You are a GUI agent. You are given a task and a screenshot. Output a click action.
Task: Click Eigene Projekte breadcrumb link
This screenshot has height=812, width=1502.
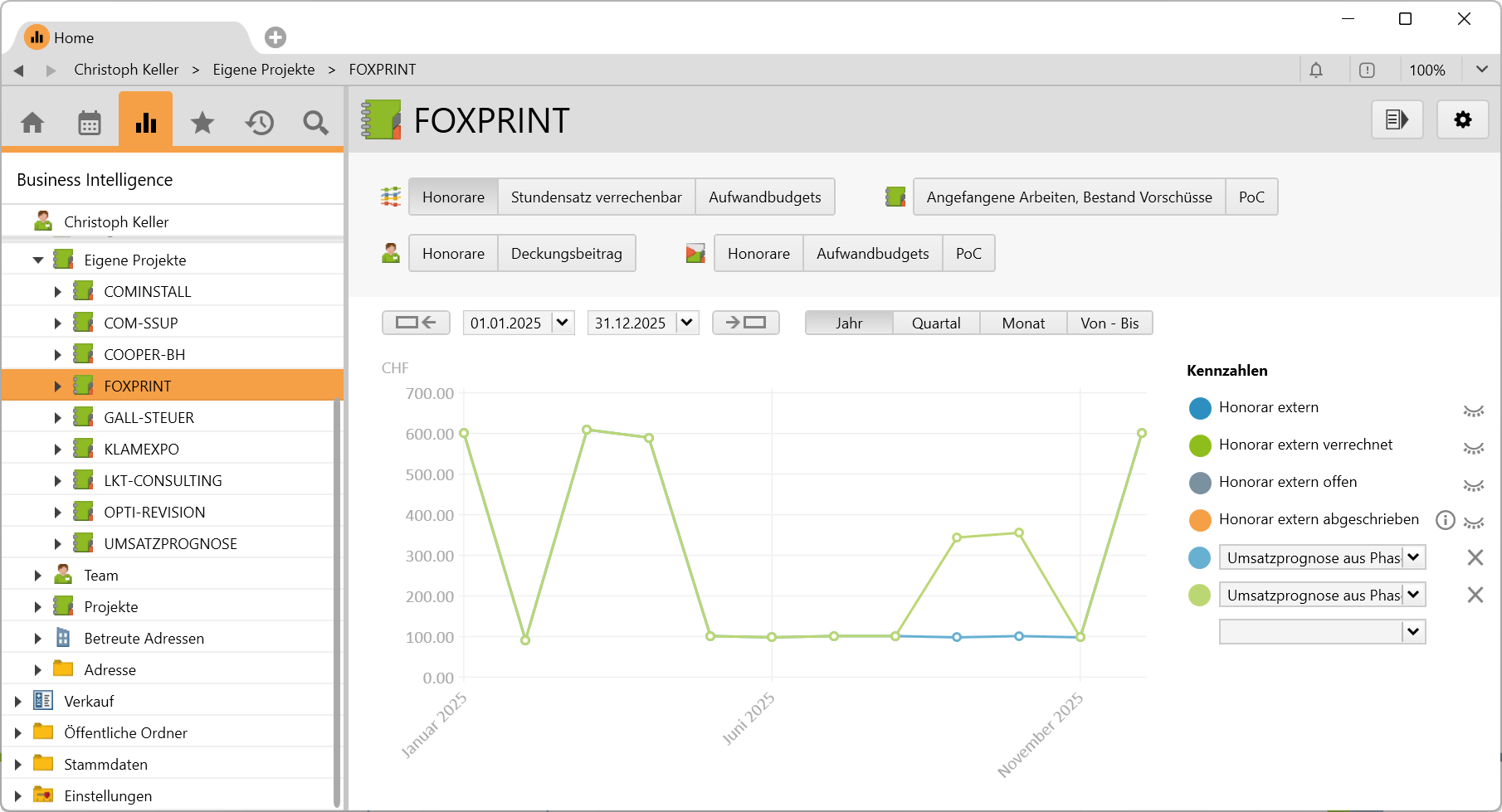(x=264, y=70)
